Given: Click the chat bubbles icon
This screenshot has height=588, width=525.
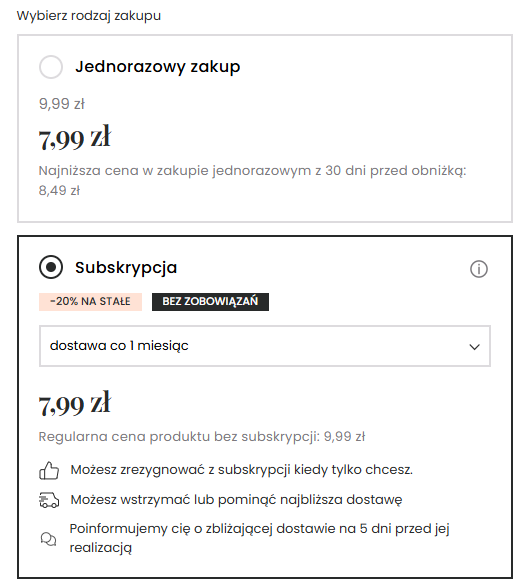Looking at the screenshot, I should pyautogui.click(x=48, y=539).
